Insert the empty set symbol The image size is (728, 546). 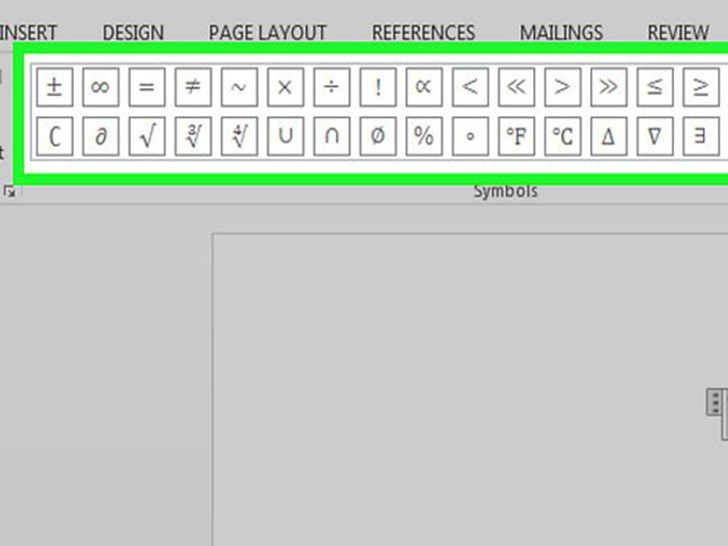click(377, 136)
